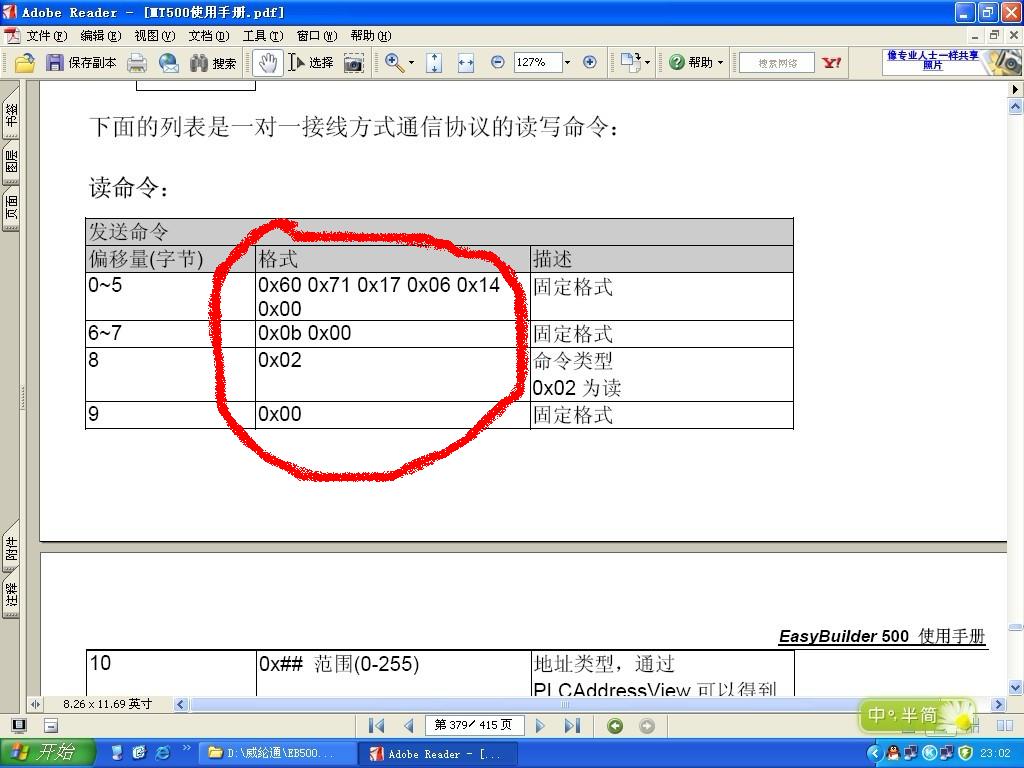Click the Snapshot camera tool

coord(353,63)
